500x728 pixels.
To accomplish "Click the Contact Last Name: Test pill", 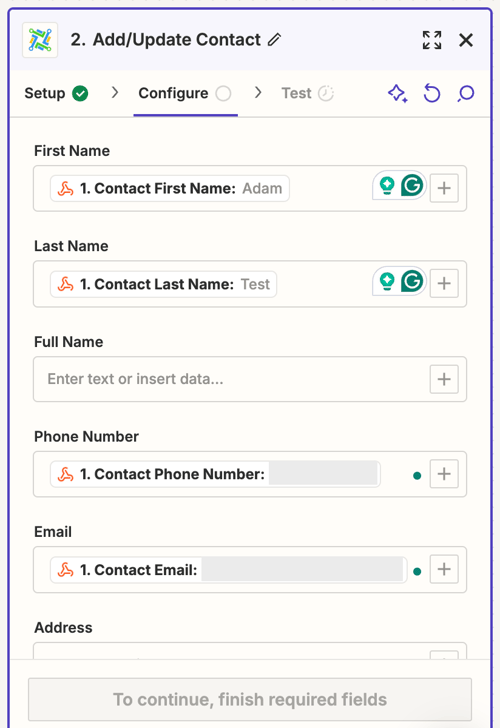I will click(163, 284).
